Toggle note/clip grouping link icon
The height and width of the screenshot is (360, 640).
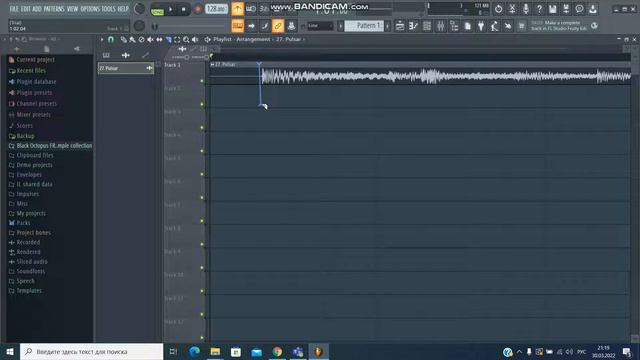coord(278,26)
